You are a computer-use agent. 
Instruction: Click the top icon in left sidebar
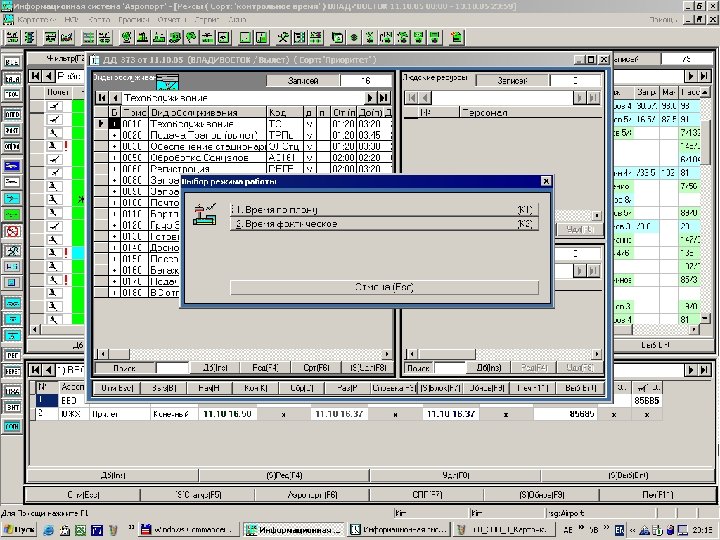click(12, 62)
